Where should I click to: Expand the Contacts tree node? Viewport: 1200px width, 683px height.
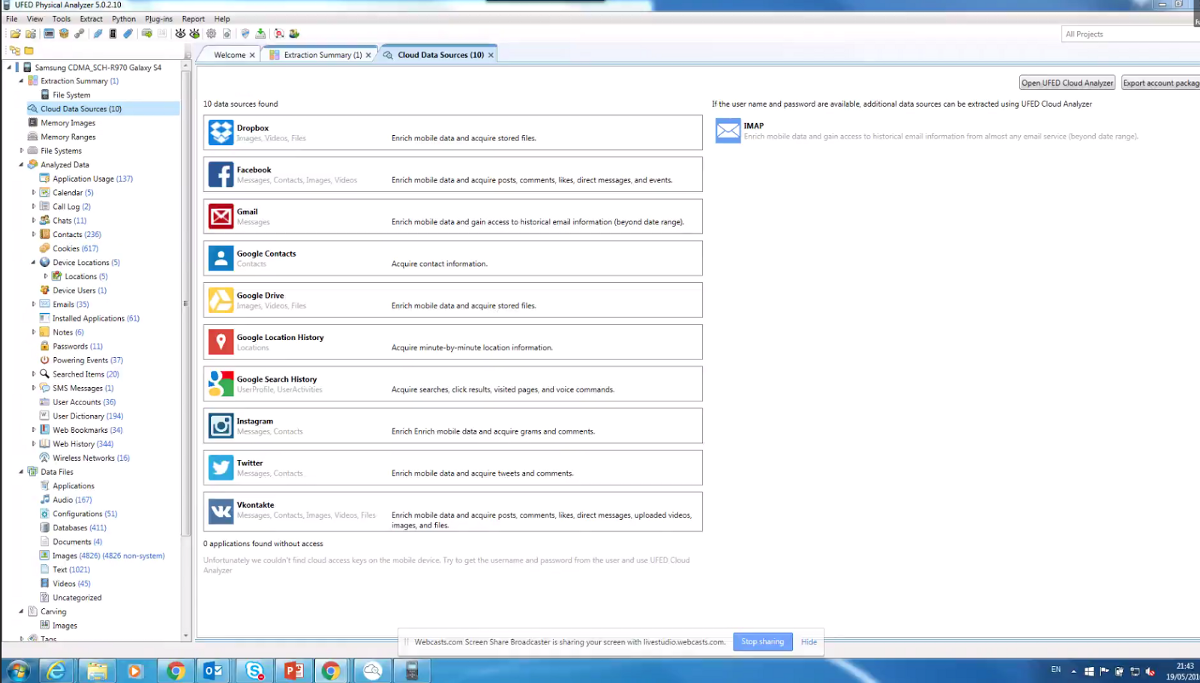tap(33, 235)
